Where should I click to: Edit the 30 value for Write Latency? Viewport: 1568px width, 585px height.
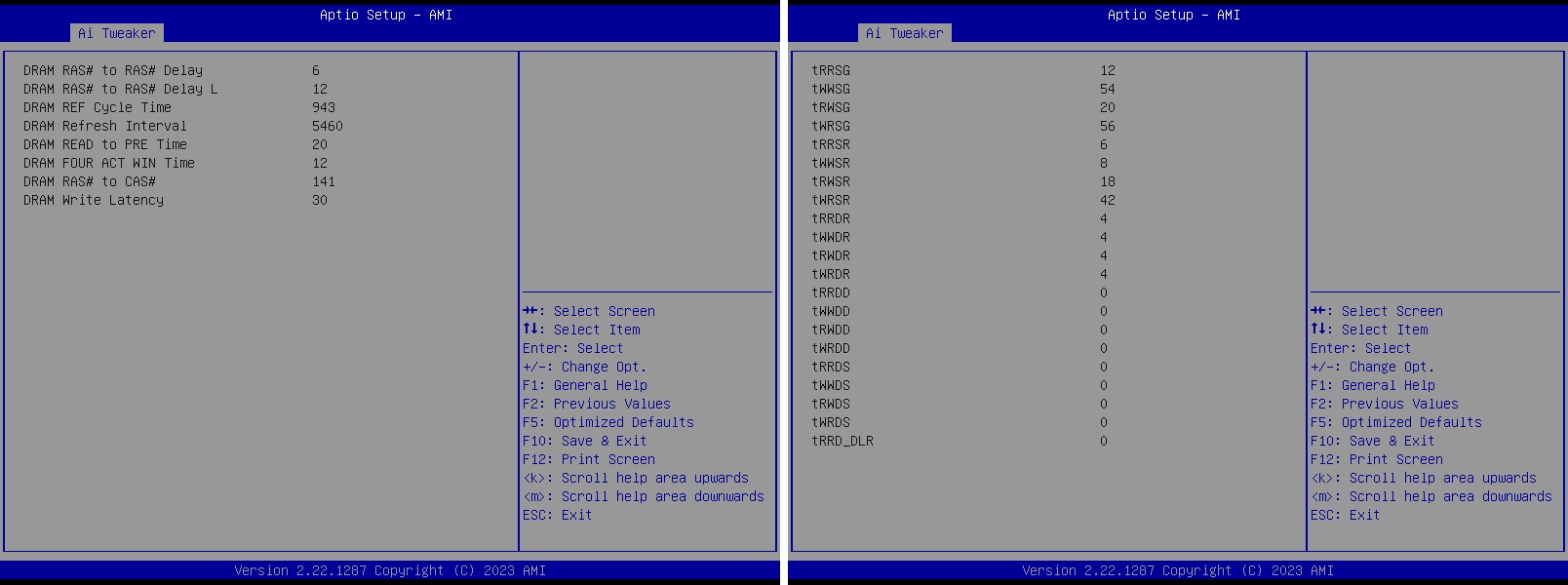click(320, 200)
